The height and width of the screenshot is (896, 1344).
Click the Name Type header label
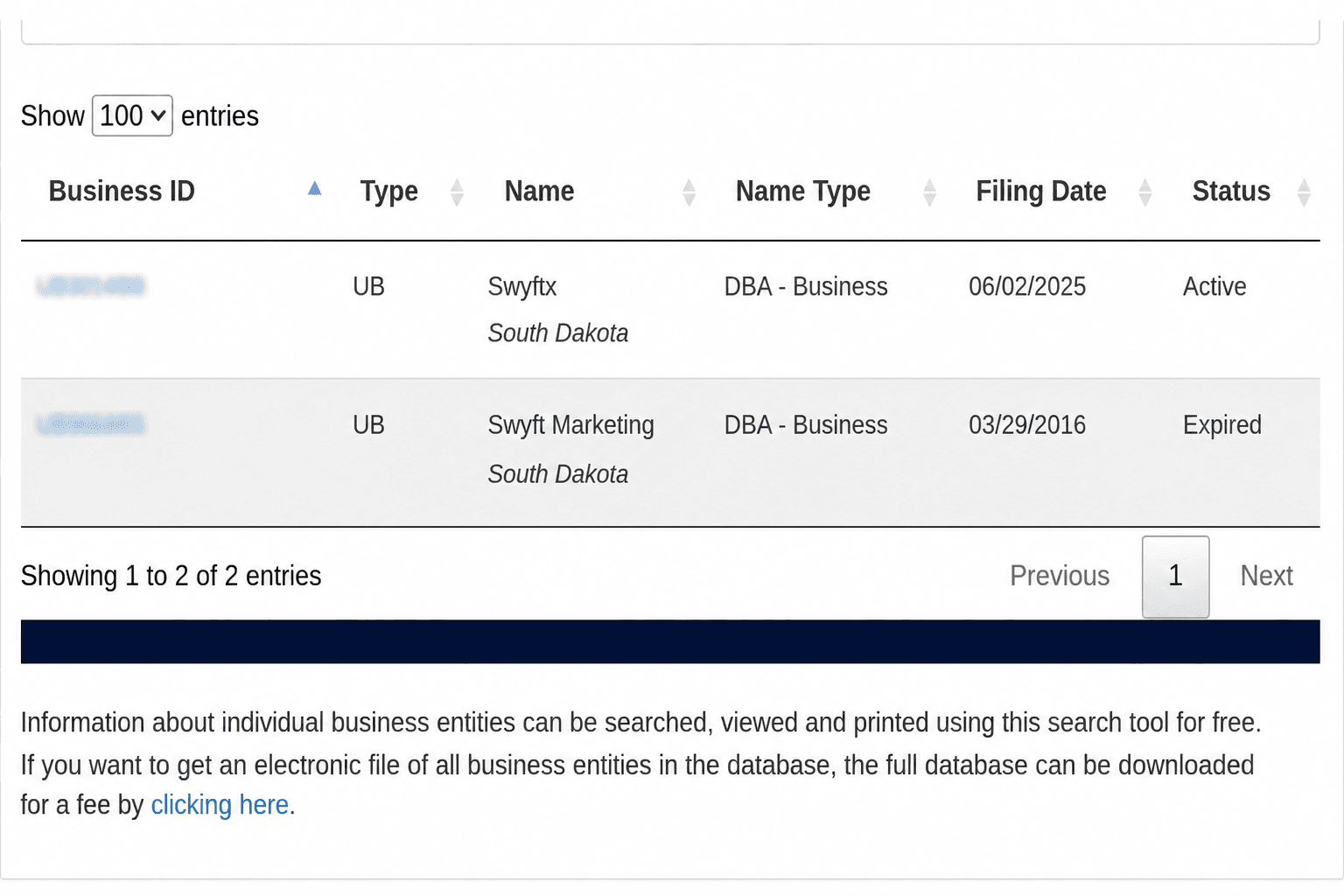tap(803, 192)
